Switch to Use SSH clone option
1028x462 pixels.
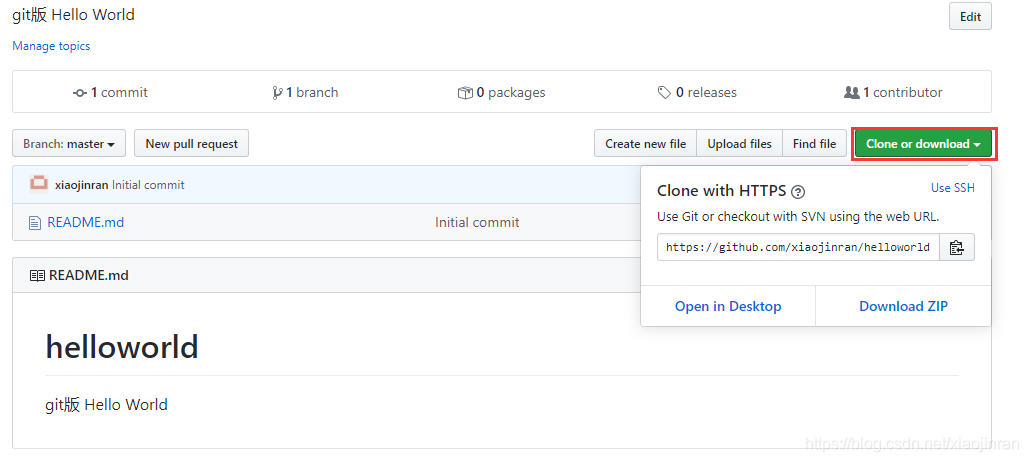click(953, 188)
